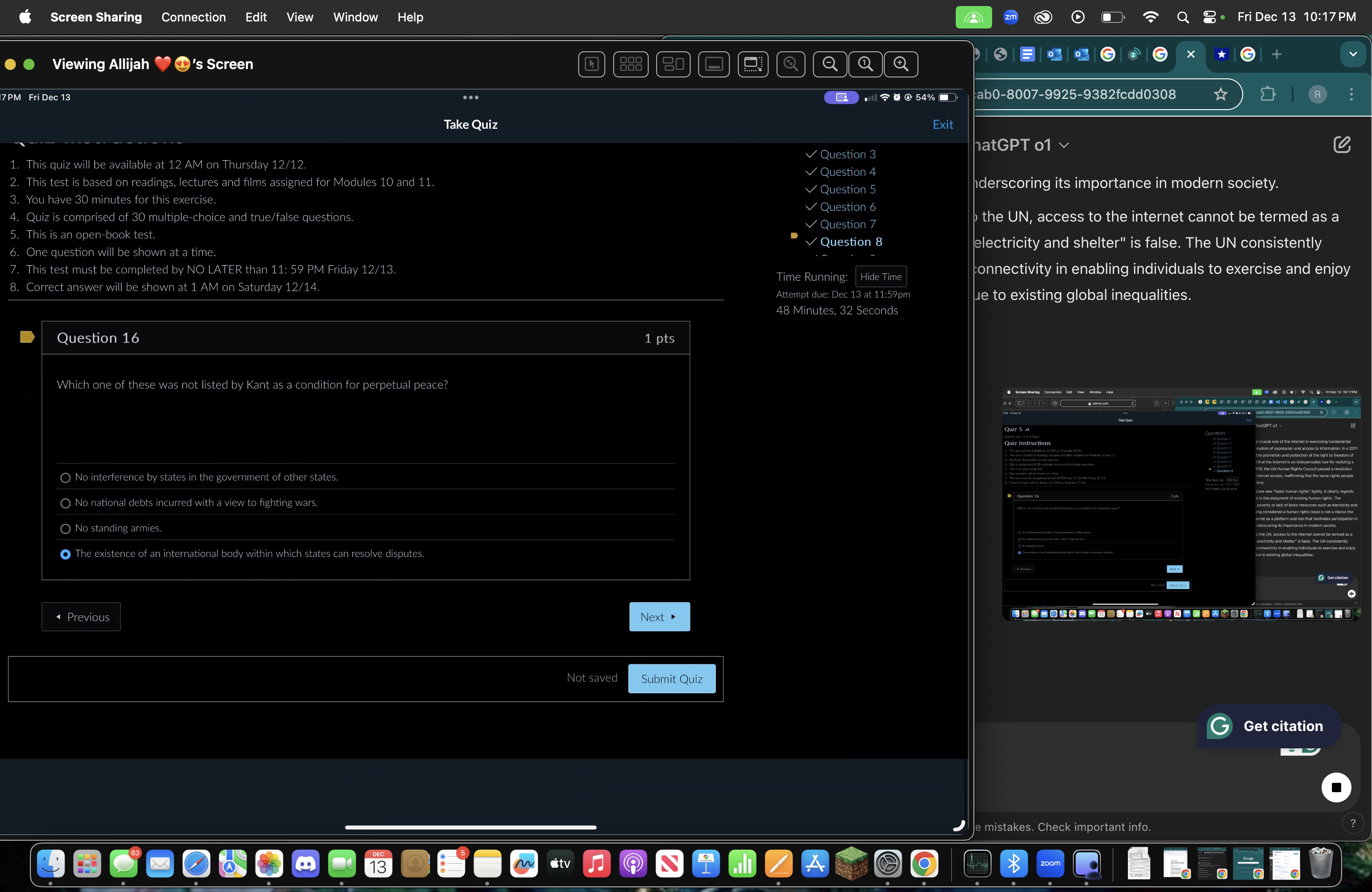Launch Zoom from the Dock
Viewport: 1372px width, 892px height.
[x=1050, y=864]
